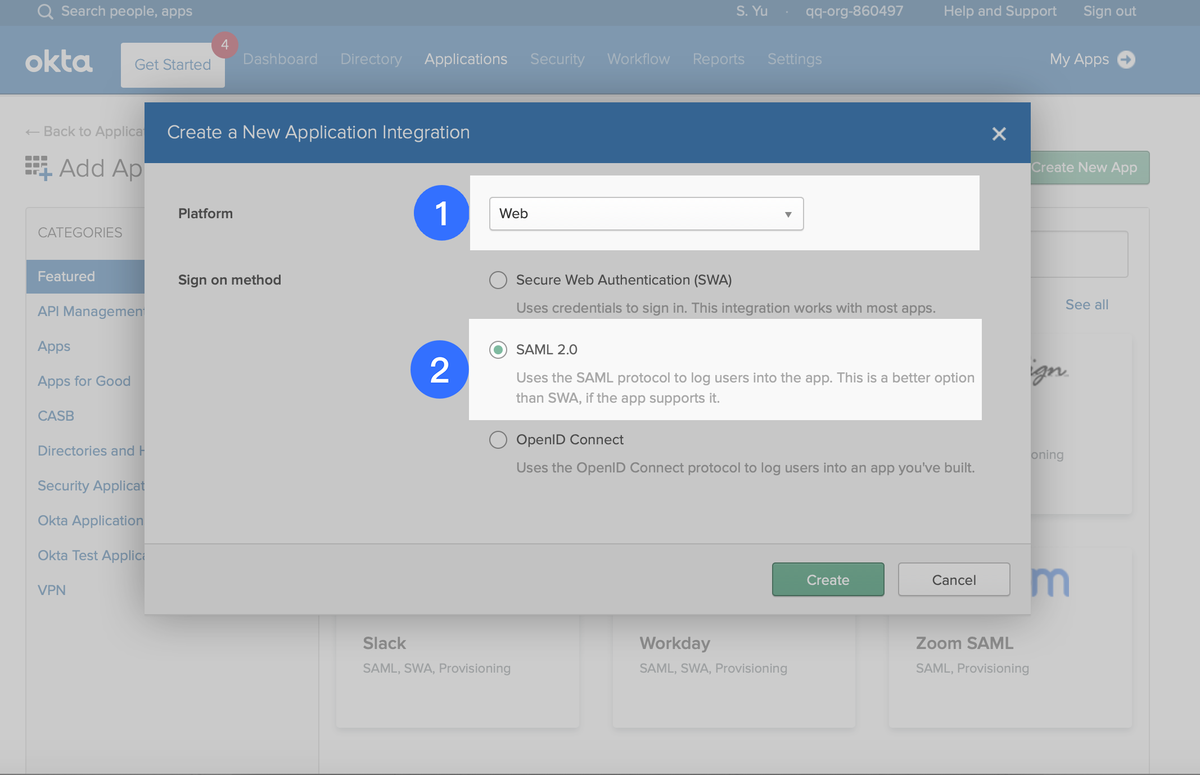Open Help and Support link
The height and width of the screenshot is (775, 1200).
pos(999,11)
